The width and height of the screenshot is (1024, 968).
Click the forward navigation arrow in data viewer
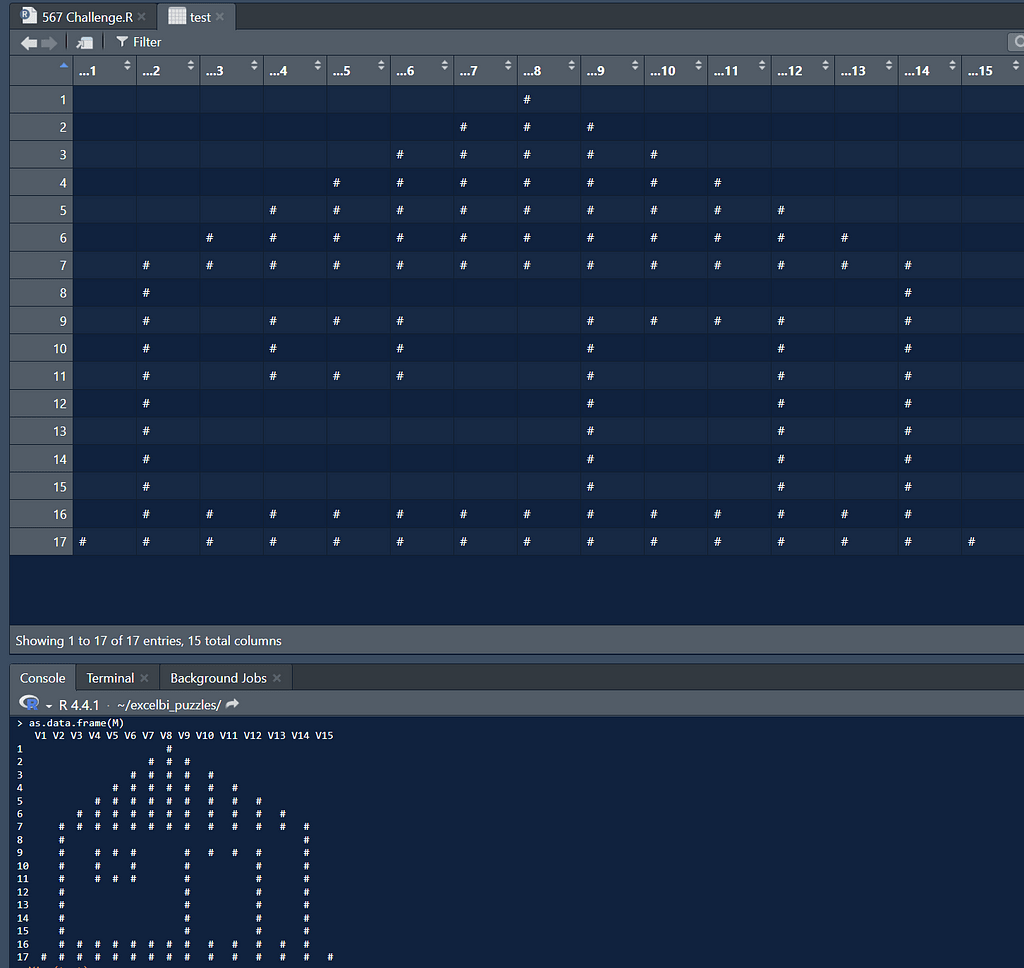coord(49,42)
